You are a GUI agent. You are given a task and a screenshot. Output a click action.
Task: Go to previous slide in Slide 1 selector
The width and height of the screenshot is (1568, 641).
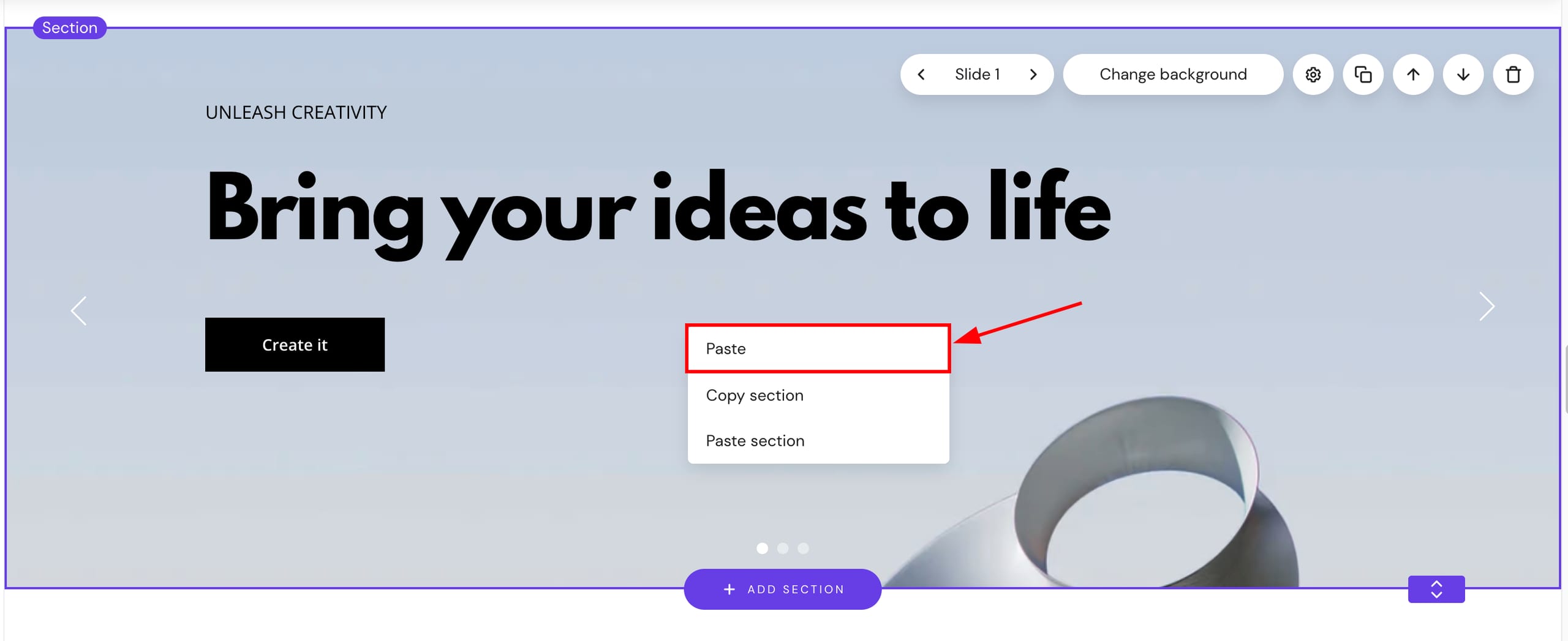point(921,75)
